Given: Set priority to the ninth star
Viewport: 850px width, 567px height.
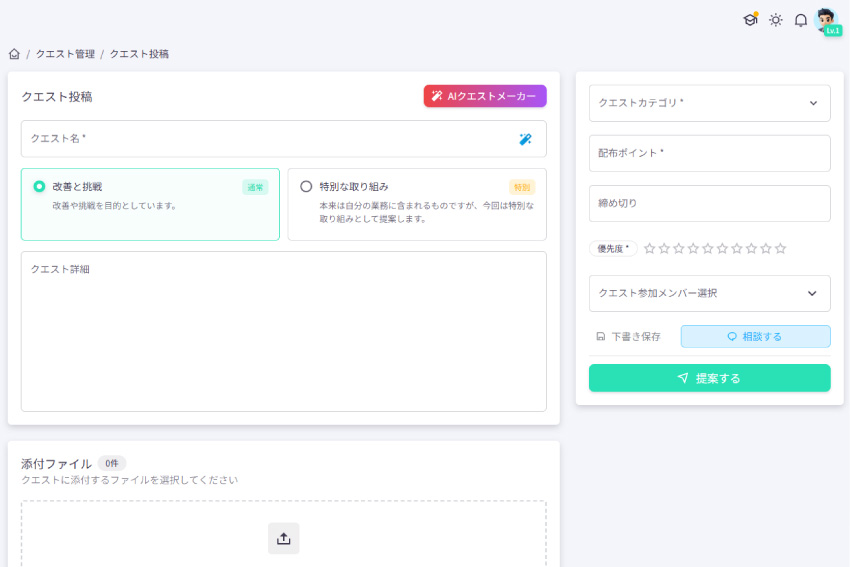Looking at the screenshot, I should [x=766, y=249].
